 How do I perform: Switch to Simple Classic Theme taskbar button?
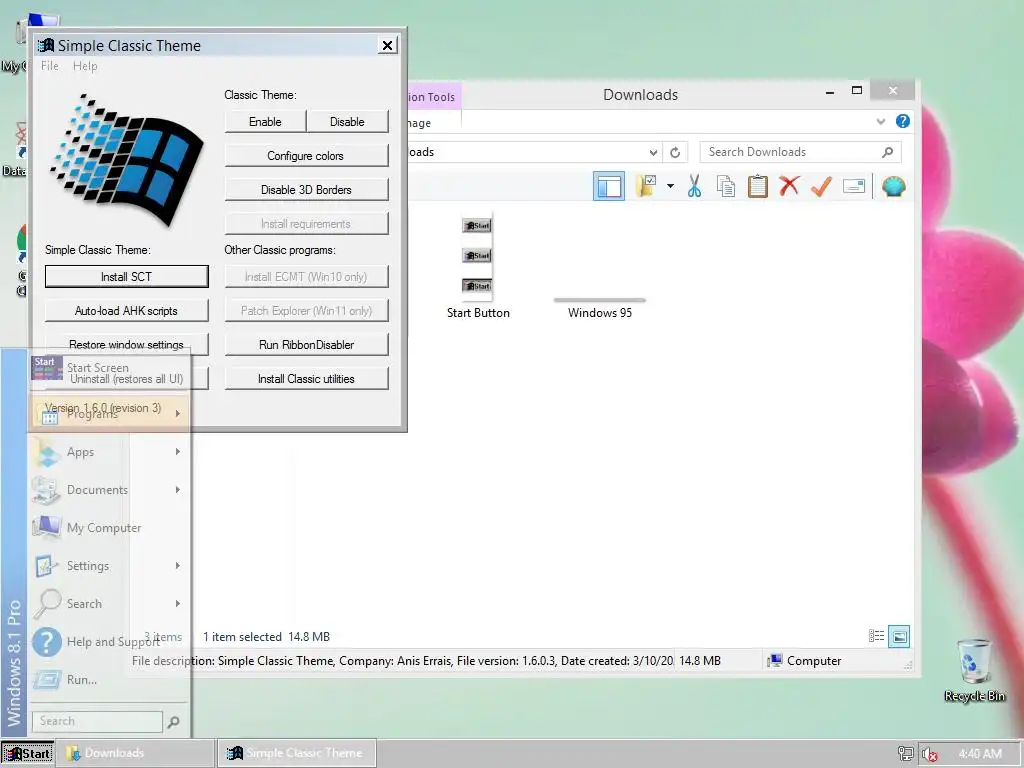[296, 753]
